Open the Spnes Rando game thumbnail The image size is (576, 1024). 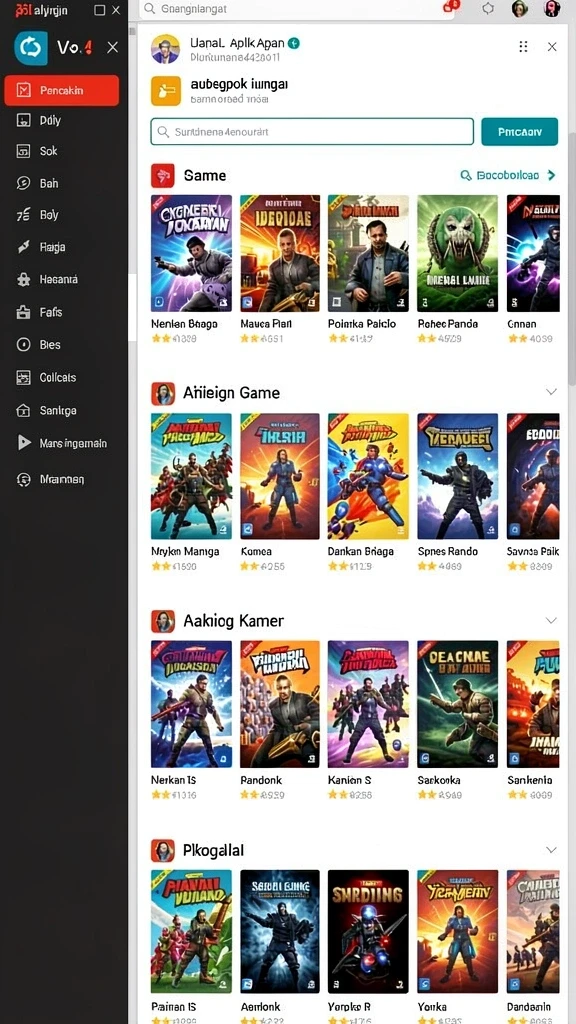(x=457, y=476)
